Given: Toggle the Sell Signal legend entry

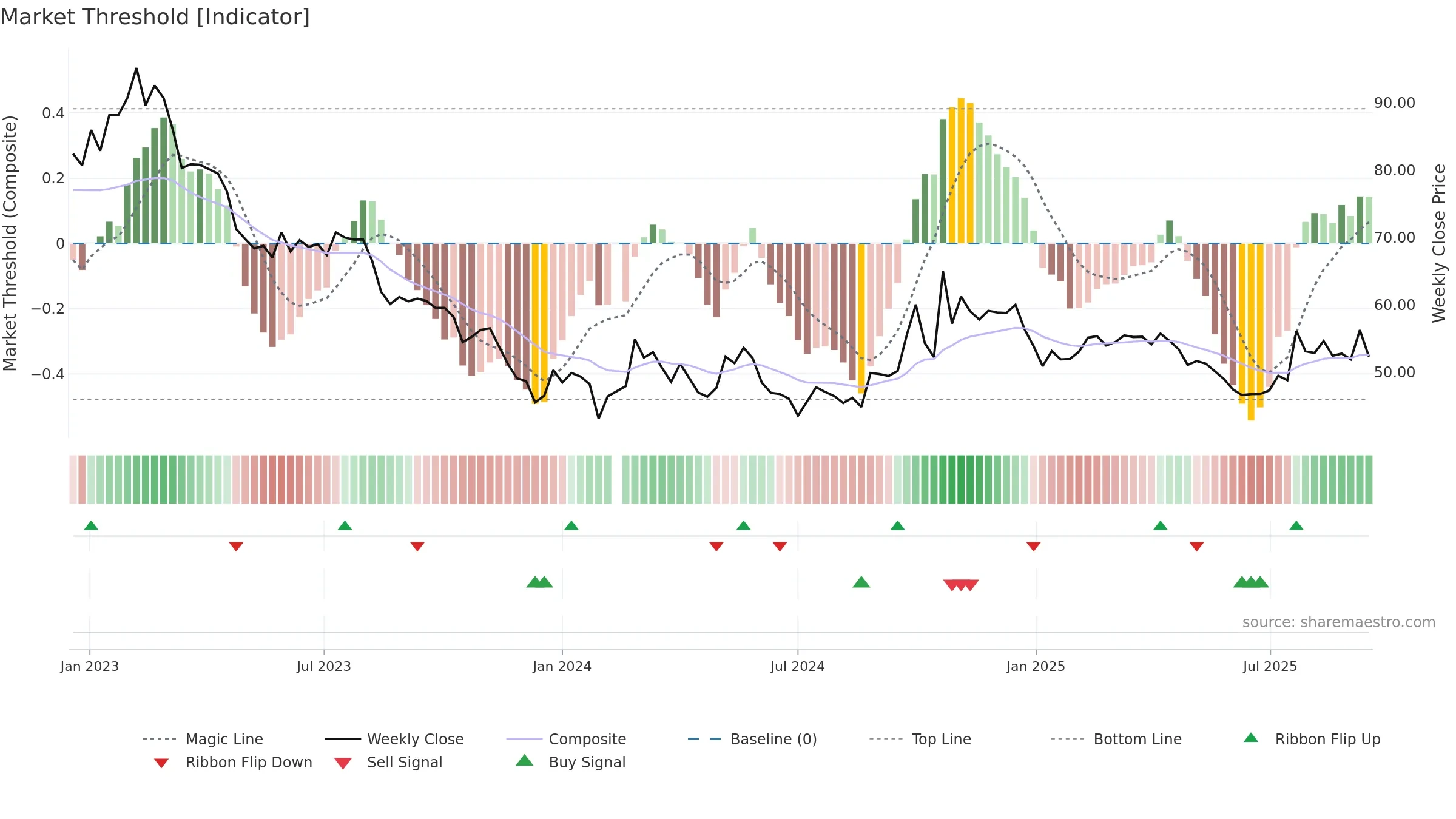Looking at the screenshot, I should pyautogui.click(x=388, y=763).
